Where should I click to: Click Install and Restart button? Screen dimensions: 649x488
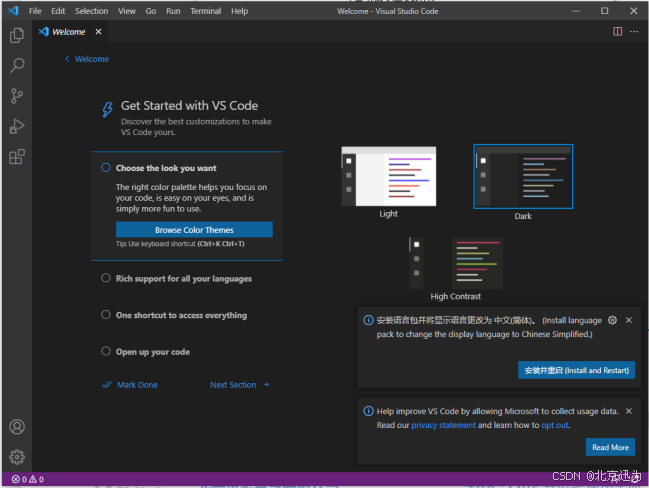pyautogui.click(x=576, y=370)
